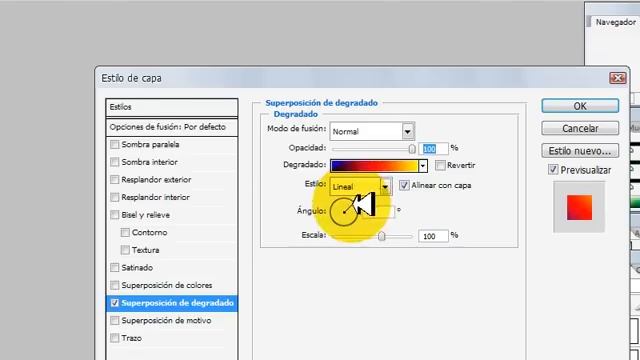Click the Estilo nuevo button
640x360 pixels.
click(x=580, y=151)
